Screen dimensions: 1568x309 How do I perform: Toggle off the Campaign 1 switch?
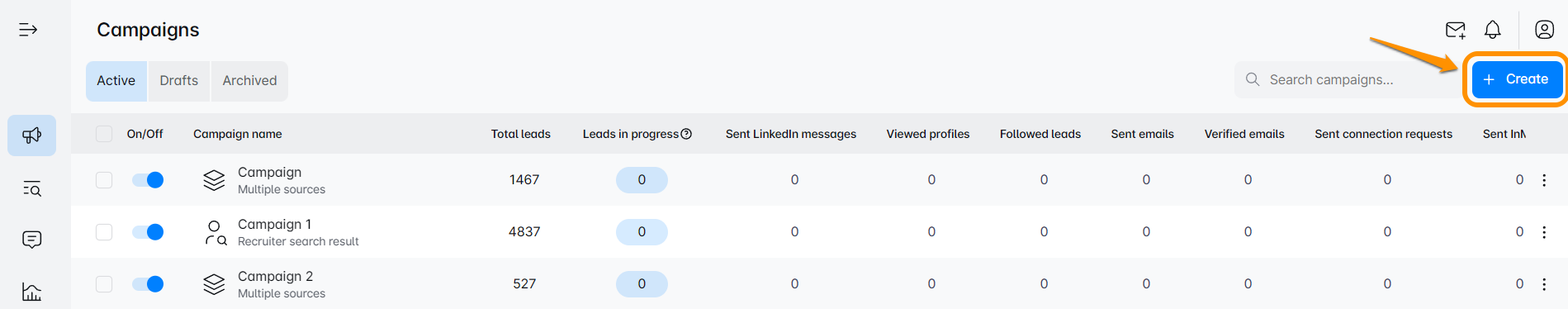click(x=148, y=232)
